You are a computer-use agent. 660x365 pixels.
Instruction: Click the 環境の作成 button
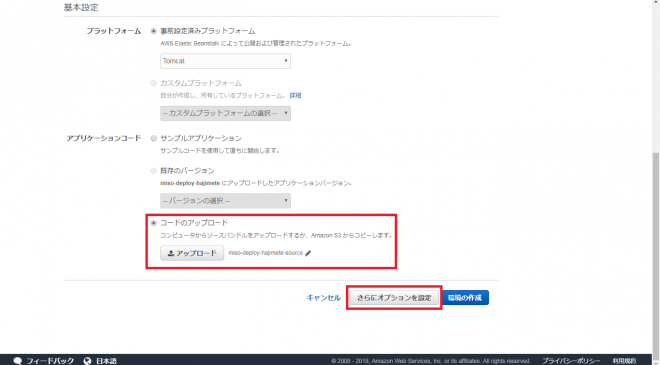(x=465, y=298)
